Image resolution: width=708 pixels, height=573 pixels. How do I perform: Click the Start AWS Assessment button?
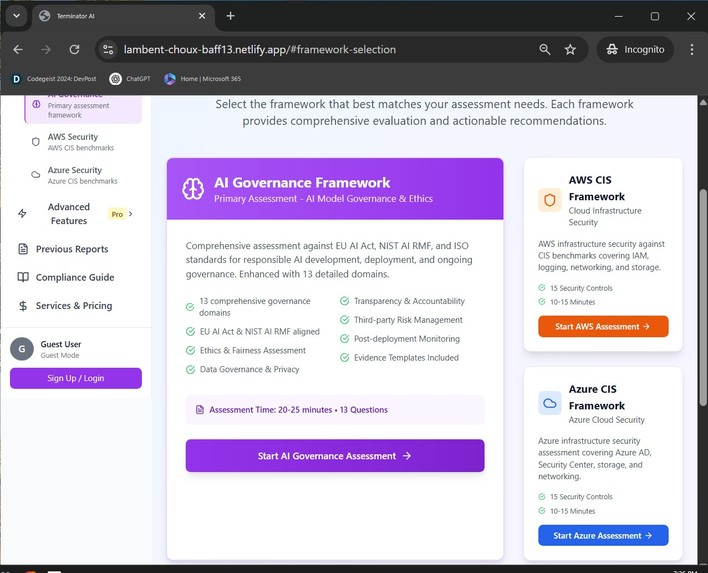click(603, 326)
